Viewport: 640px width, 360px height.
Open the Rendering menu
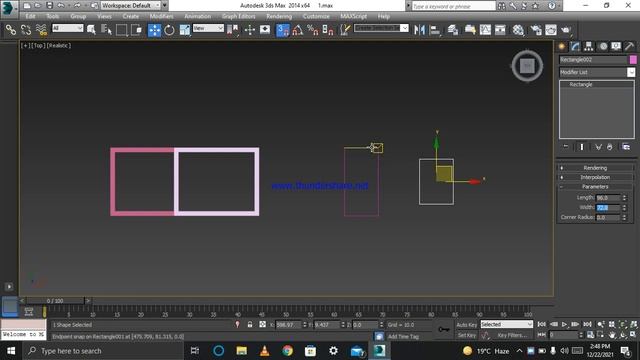[279, 16]
